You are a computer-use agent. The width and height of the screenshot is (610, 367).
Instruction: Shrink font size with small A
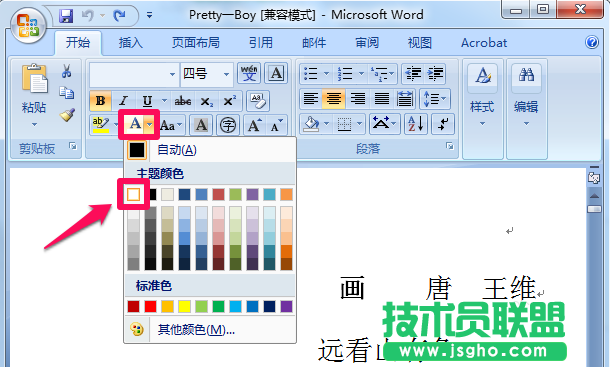277,125
